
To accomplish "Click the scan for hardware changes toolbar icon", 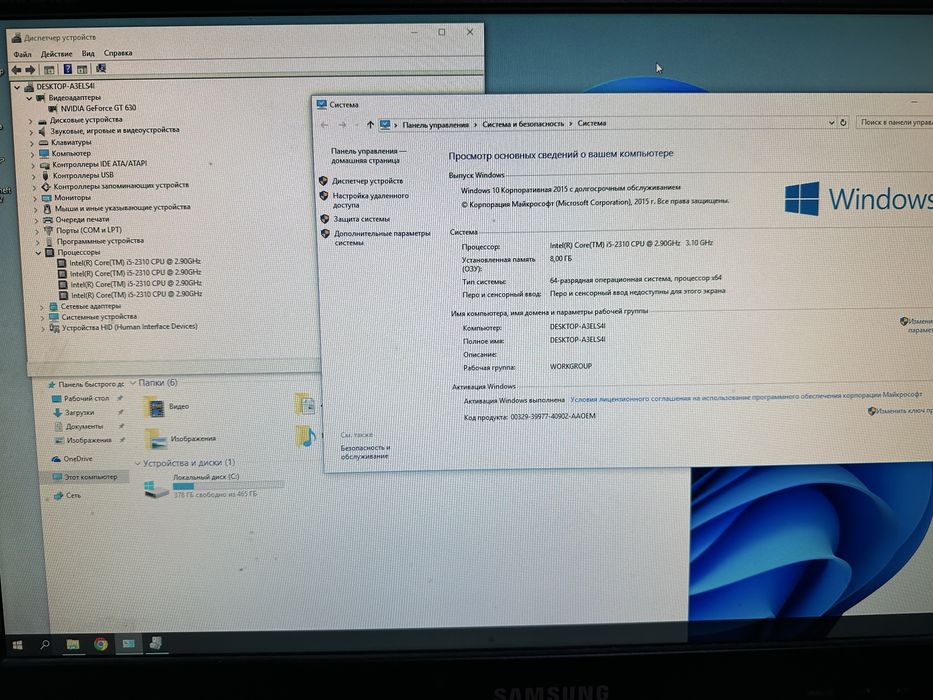I will [101, 68].
